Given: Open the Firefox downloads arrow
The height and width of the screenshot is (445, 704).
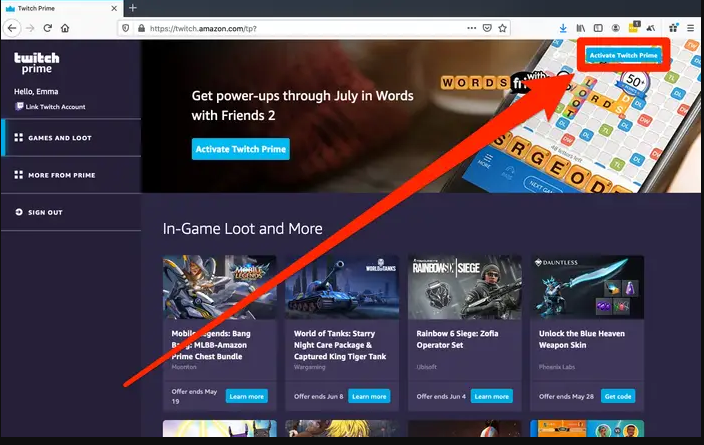Looking at the screenshot, I should point(563,28).
